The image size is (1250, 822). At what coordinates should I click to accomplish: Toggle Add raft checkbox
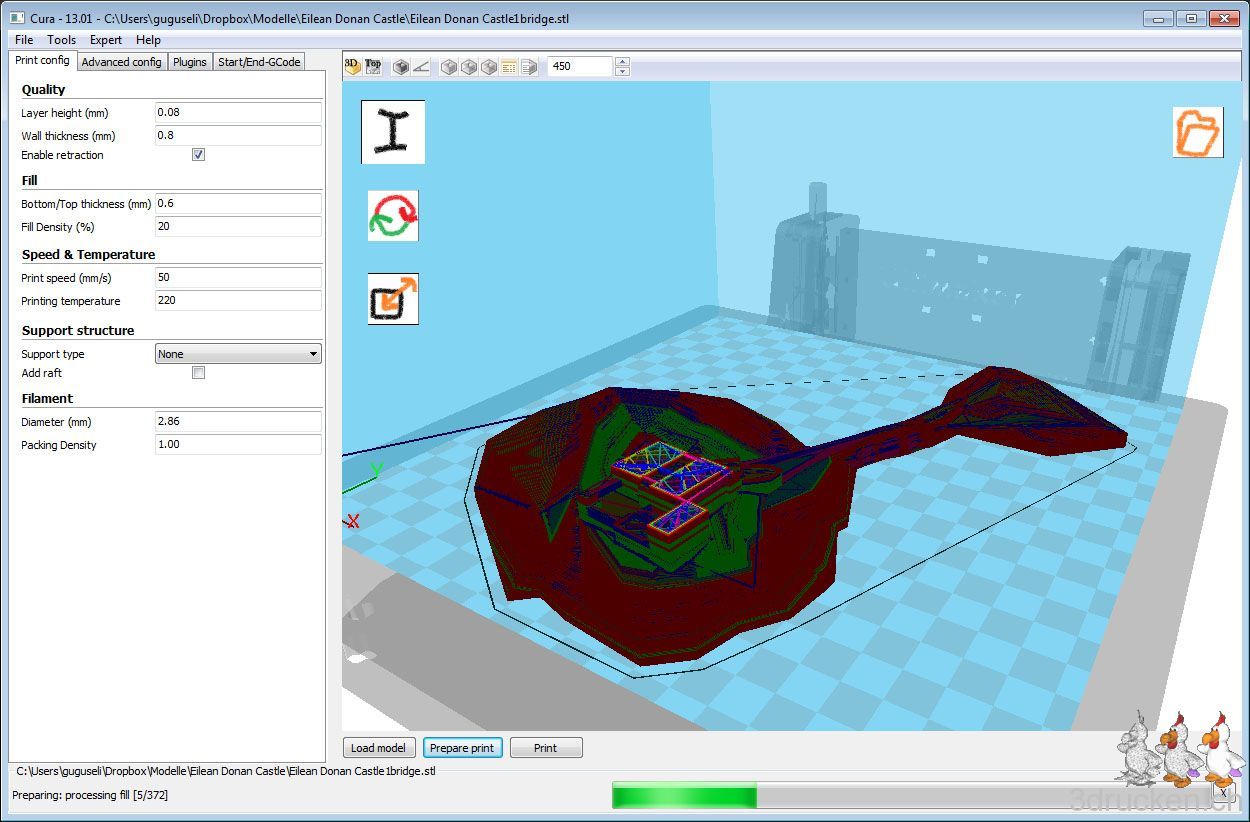198,373
